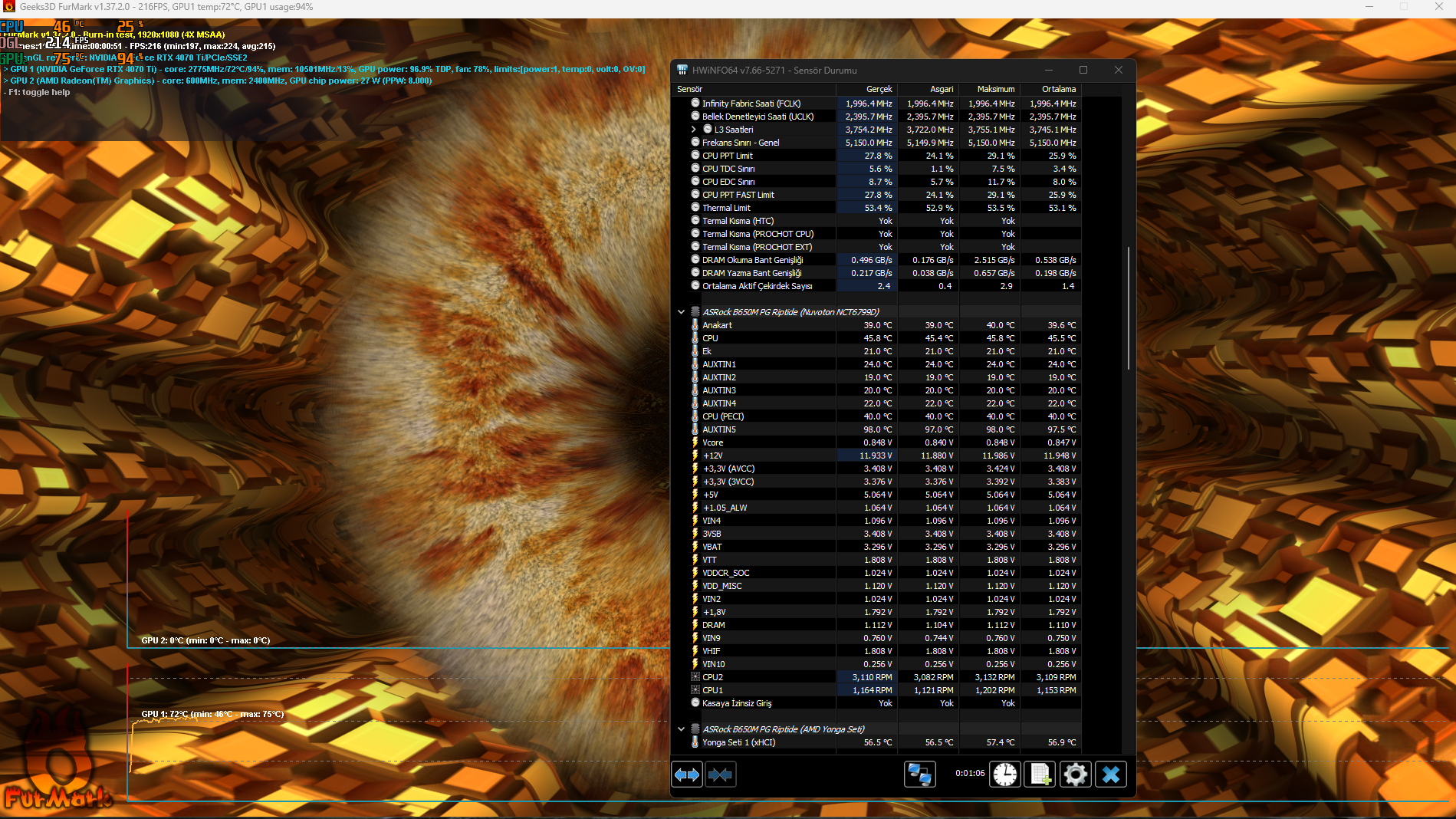This screenshot has width=1456, height=819.
Task: Click the fan icon beside CPU2
Action: 695,677
